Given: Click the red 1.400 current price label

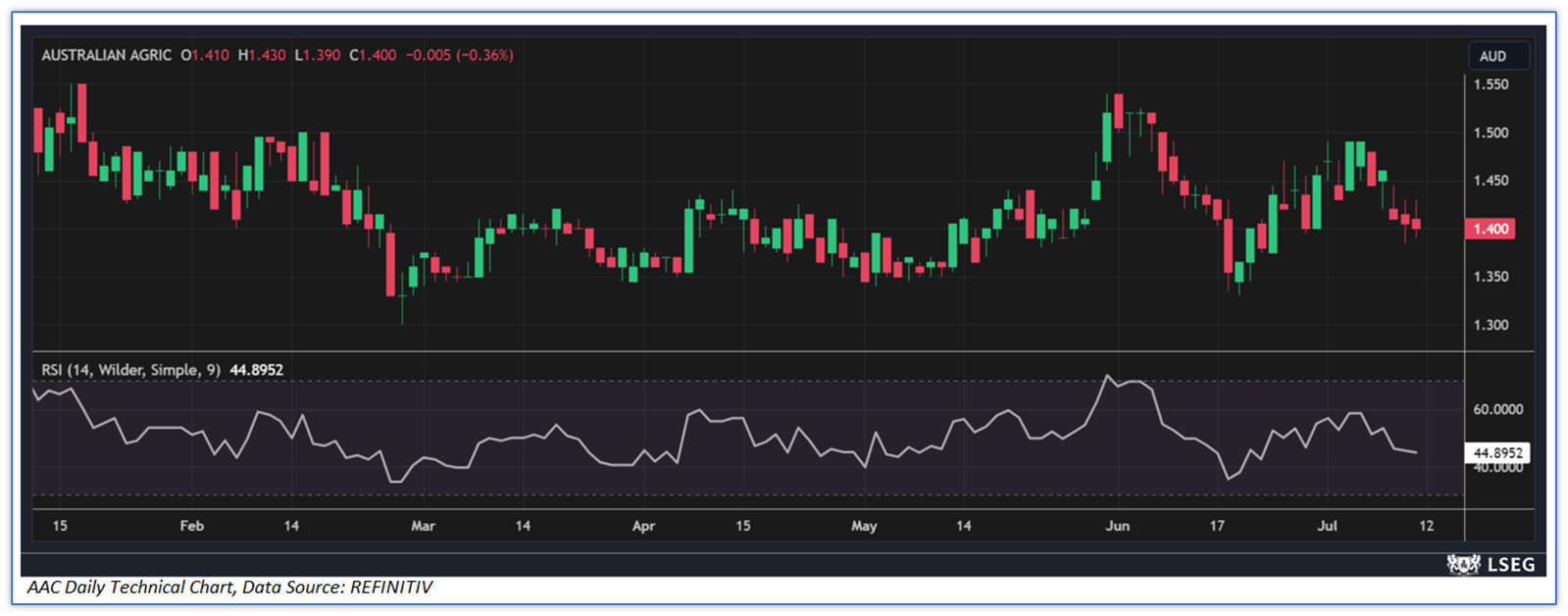Looking at the screenshot, I should tap(1491, 229).
